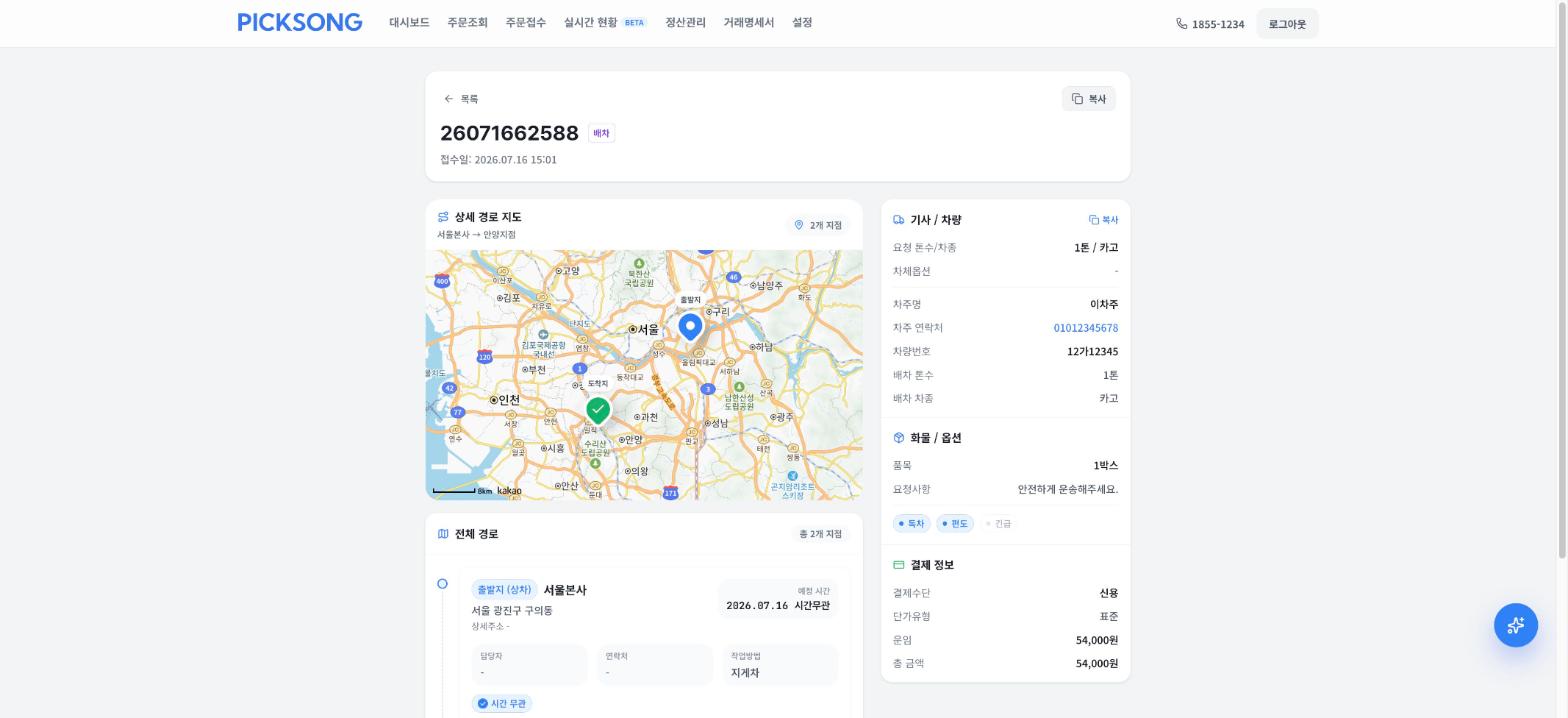Copy driver info via 기사 / 차량 복사
The image size is (1568, 718).
click(1104, 220)
